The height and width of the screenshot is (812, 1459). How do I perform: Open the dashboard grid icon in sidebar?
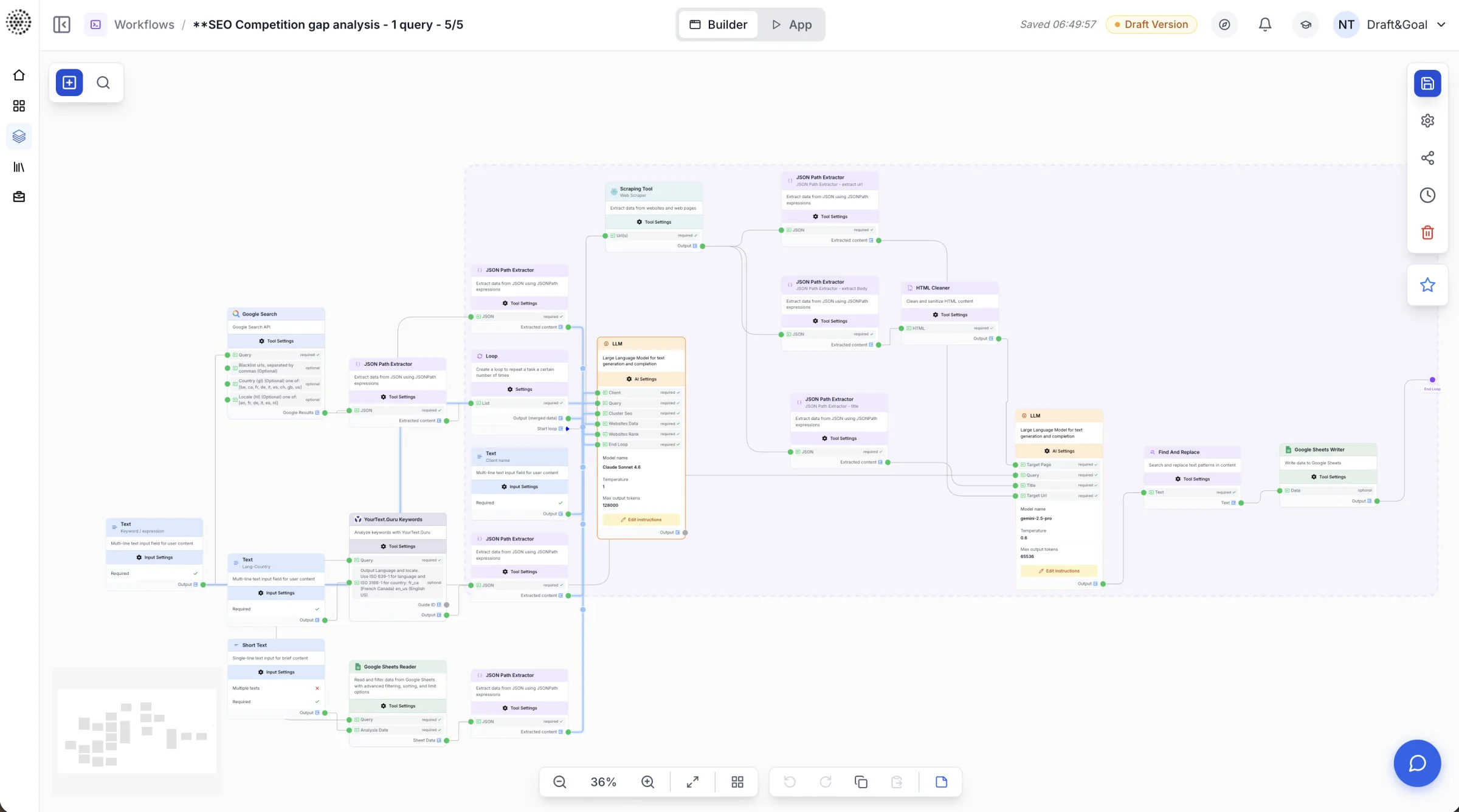19,106
